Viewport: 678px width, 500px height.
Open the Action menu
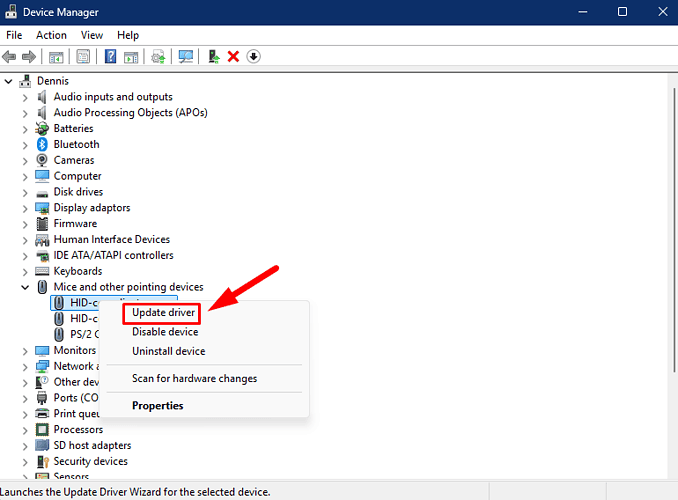51,35
